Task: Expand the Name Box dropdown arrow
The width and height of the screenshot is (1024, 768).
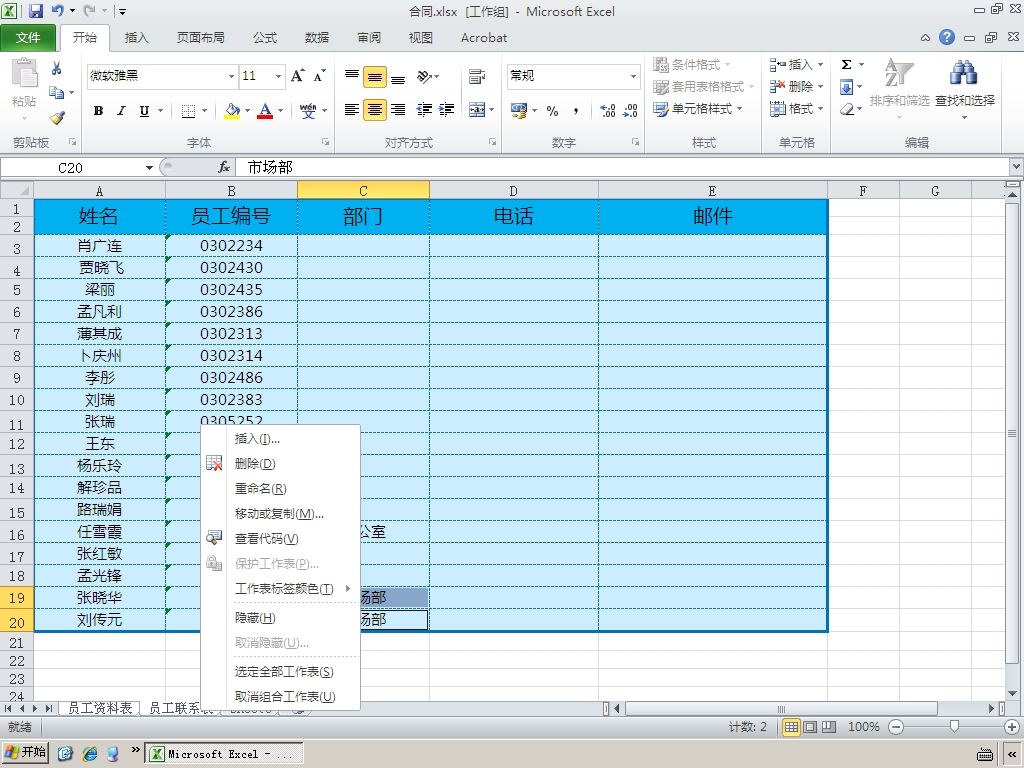Action: click(150, 168)
